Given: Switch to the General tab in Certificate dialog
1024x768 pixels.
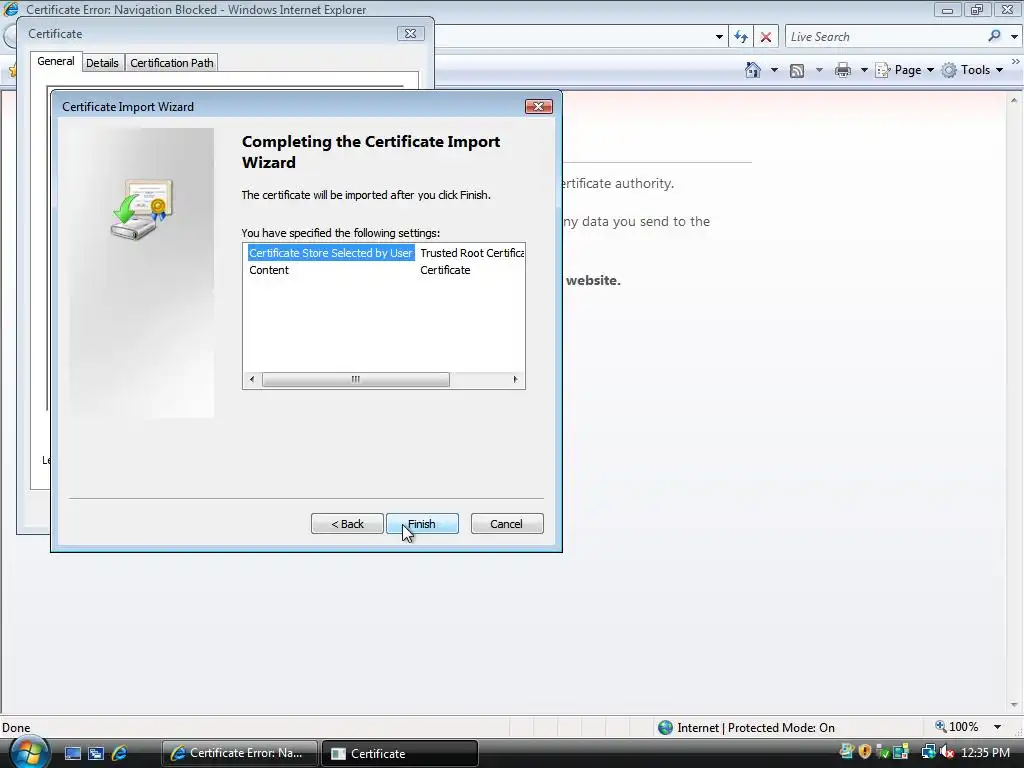Looking at the screenshot, I should 56,61.
